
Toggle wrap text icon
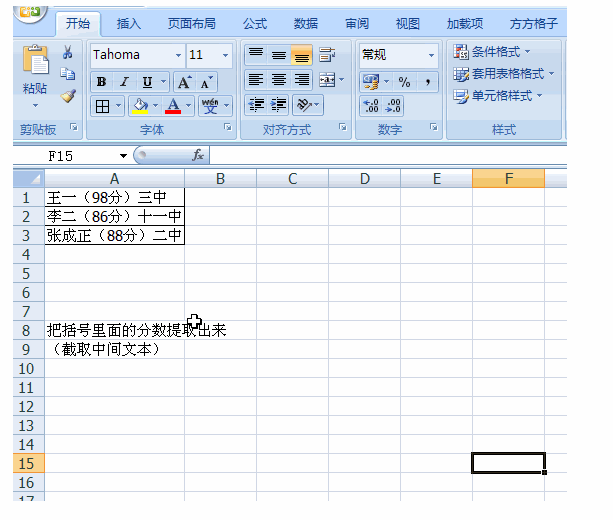click(327, 55)
